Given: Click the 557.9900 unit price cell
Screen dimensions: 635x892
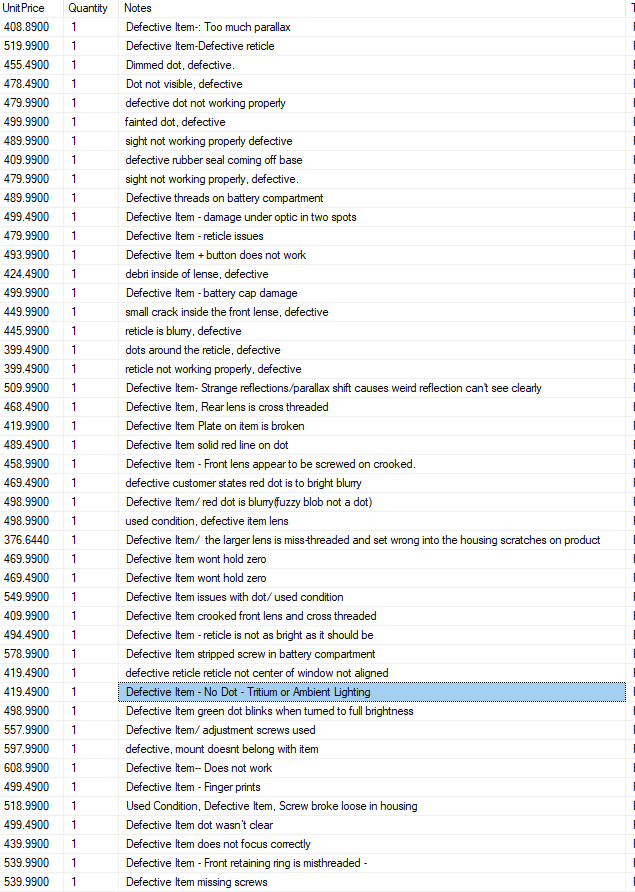Looking at the screenshot, I should coord(31,730).
